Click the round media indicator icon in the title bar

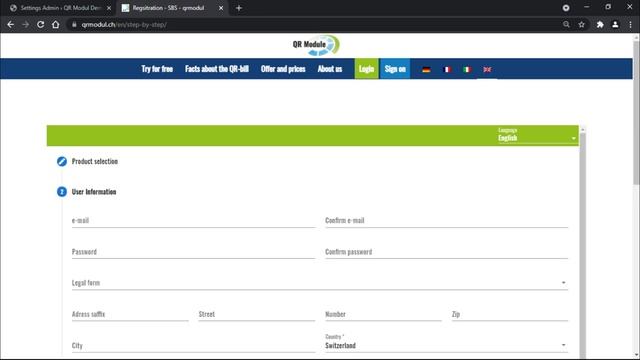point(566,8)
